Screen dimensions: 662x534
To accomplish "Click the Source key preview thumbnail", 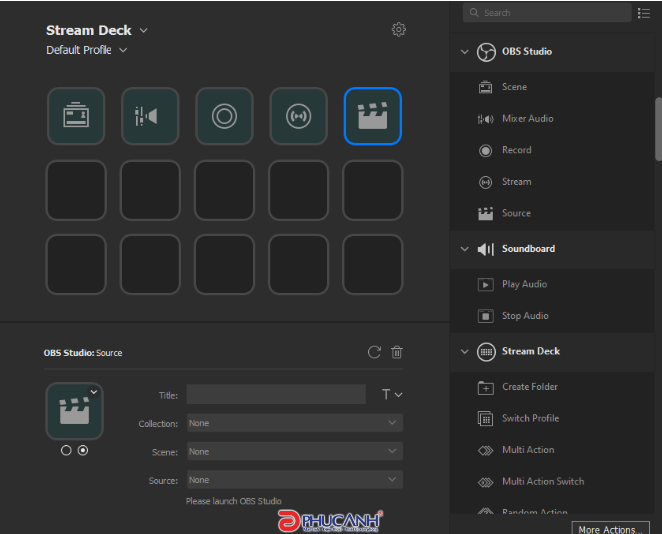I will pyautogui.click(x=75, y=411).
